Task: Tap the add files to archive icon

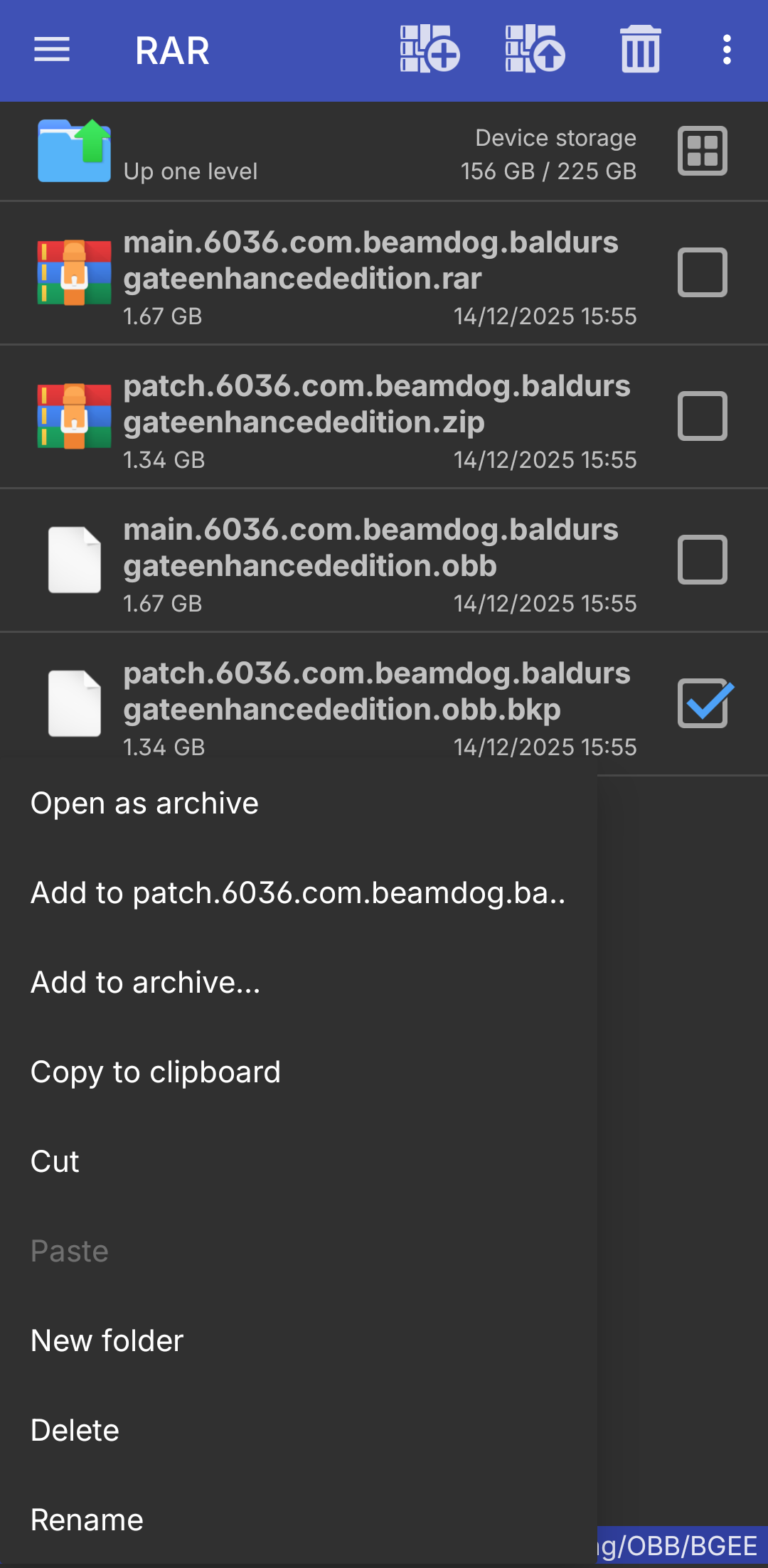Action: pyautogui.click(x=430, y=49)
